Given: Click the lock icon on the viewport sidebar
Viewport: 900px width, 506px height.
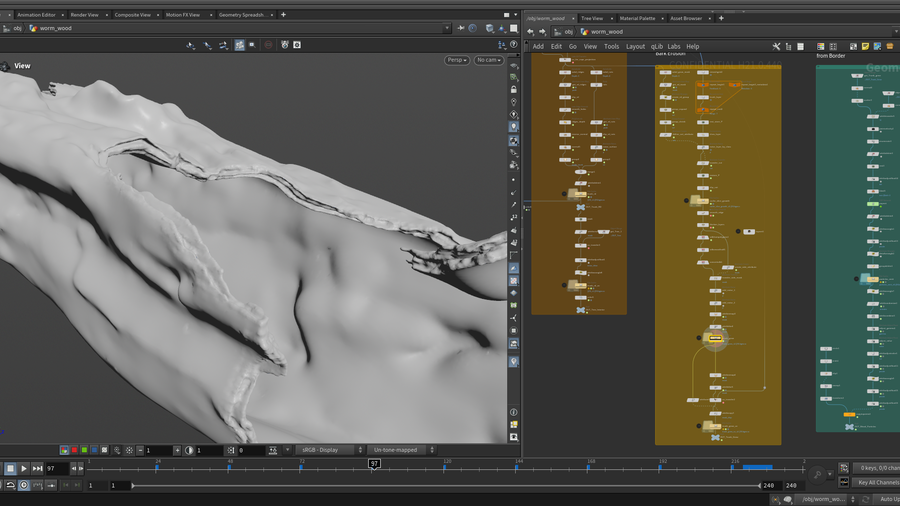Looking at the screenshot, I should (x=514, y=89).
